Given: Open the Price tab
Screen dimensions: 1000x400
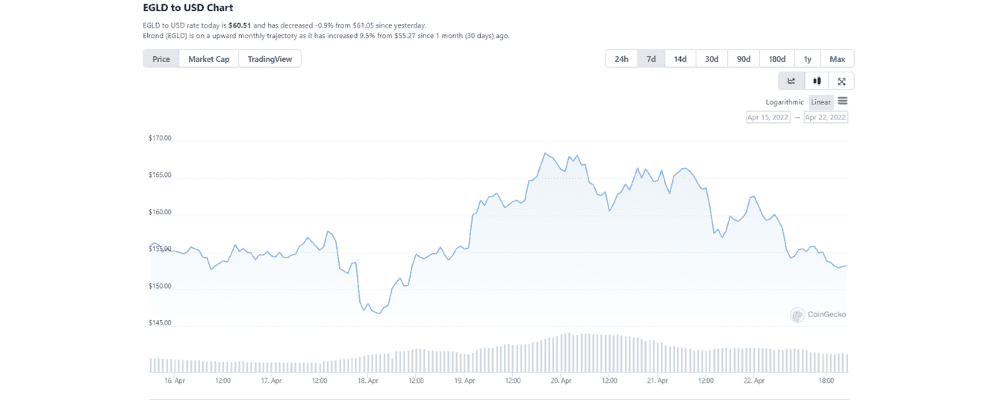Looking at the screenshot, I should pyautogui.click(x=161, y=59).
